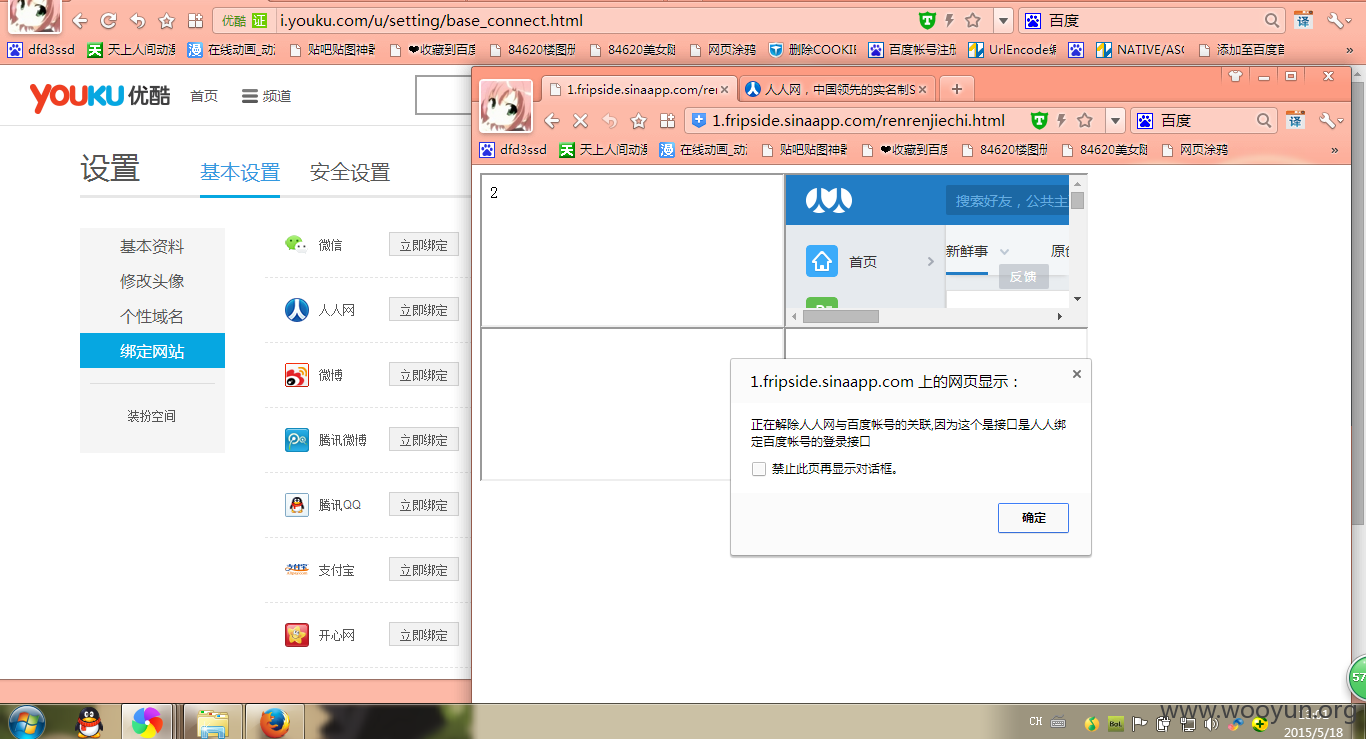This screenshot has width=1366, height=739.
Task: Switch to 安全设置 tab
Action: [x=350, y=172]
